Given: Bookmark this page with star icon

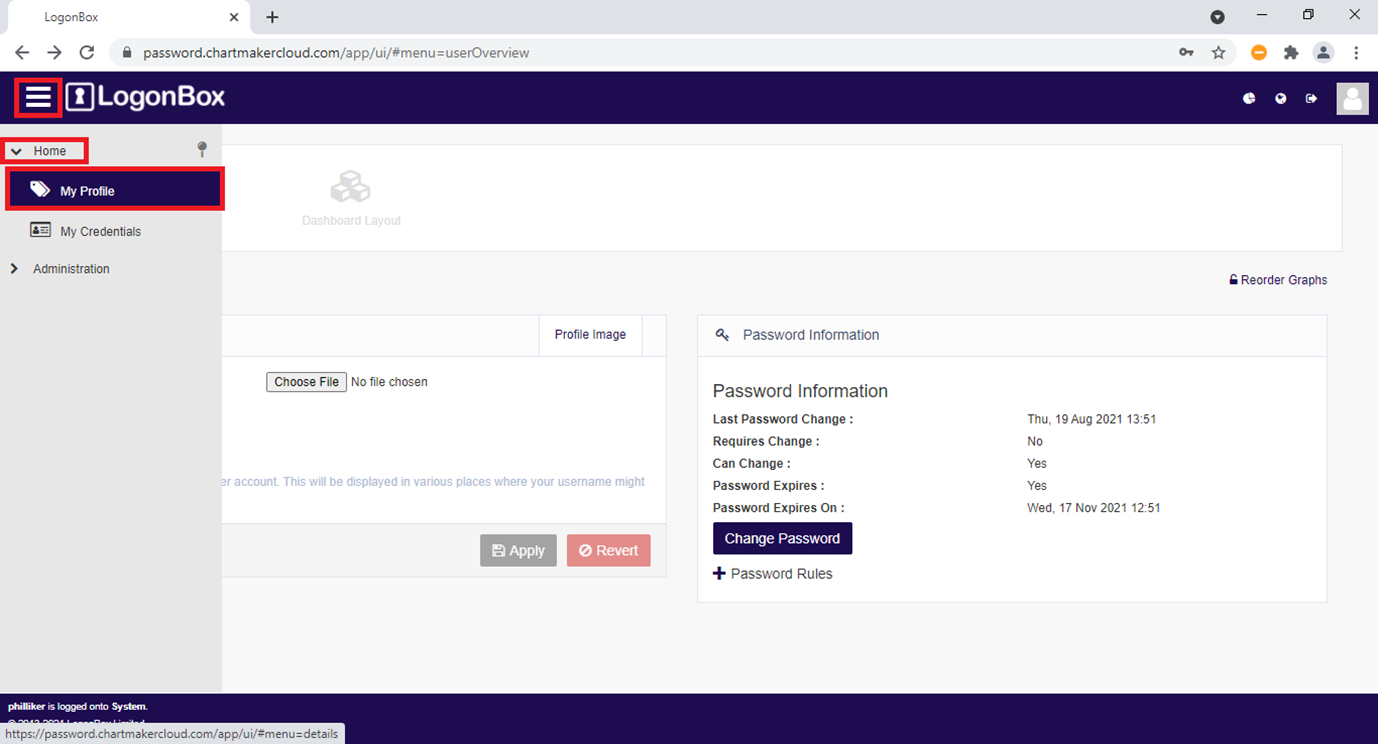Looking at the screenshot, I should [x=1218, y=53].
